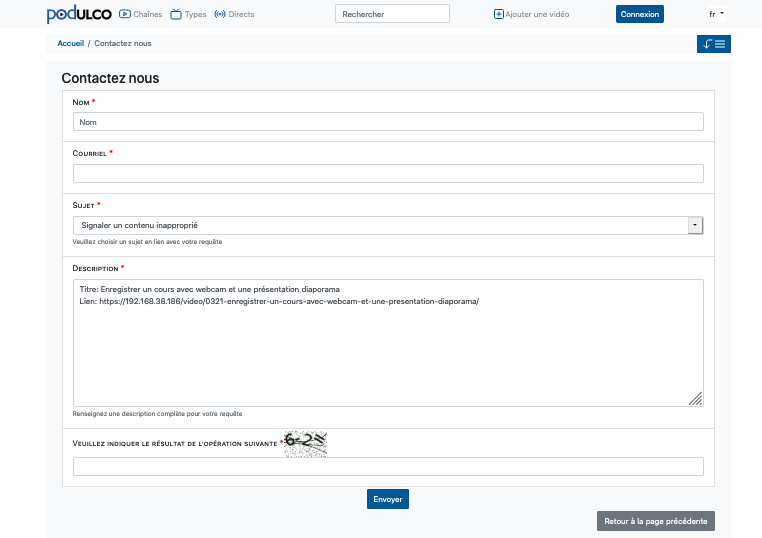Click the Chaînes play icon

(x=125, y=14)
